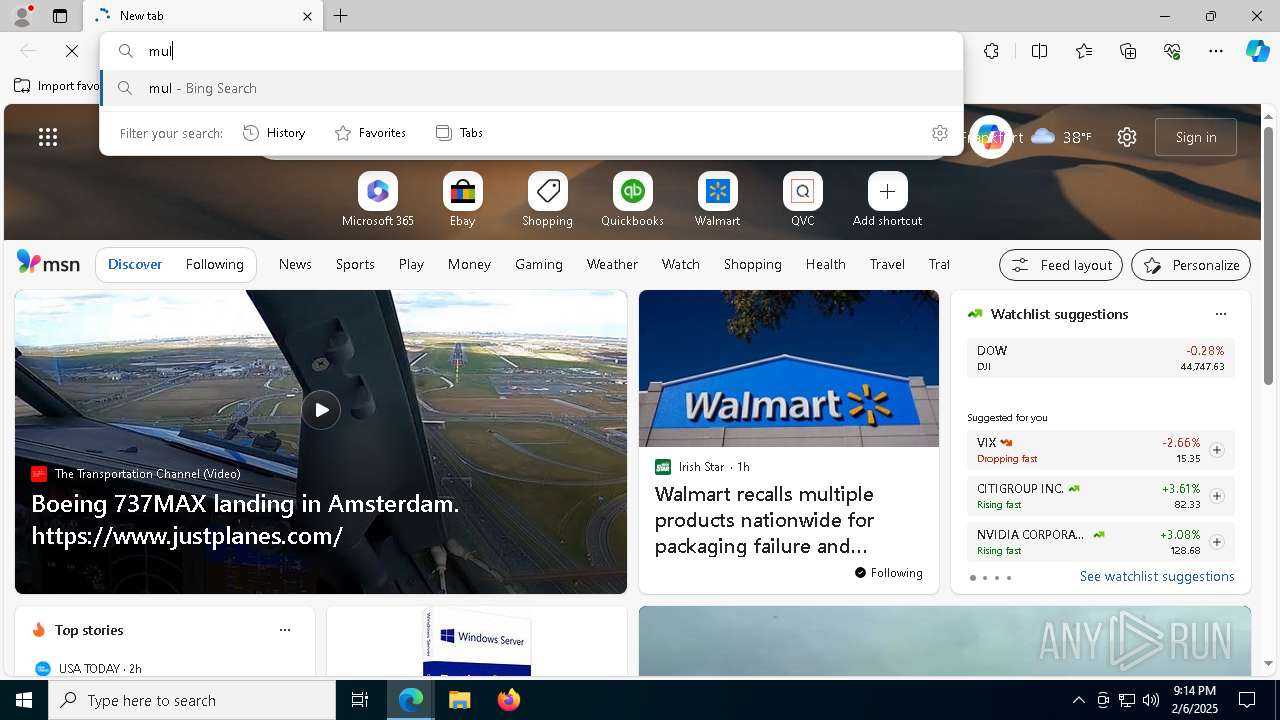The height and width of the screenshot is (720, 1280).
Task: Open the Favorites star menu
Action: [x=1084, y=51]
